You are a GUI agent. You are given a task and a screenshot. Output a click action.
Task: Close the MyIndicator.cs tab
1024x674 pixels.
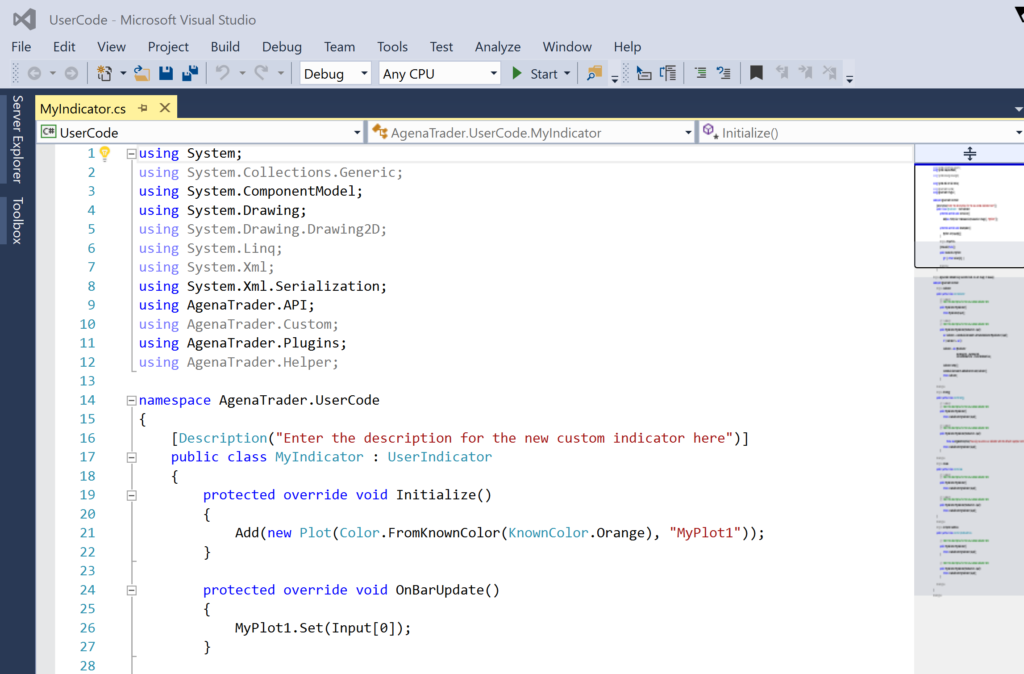click(x=165, y=108)
